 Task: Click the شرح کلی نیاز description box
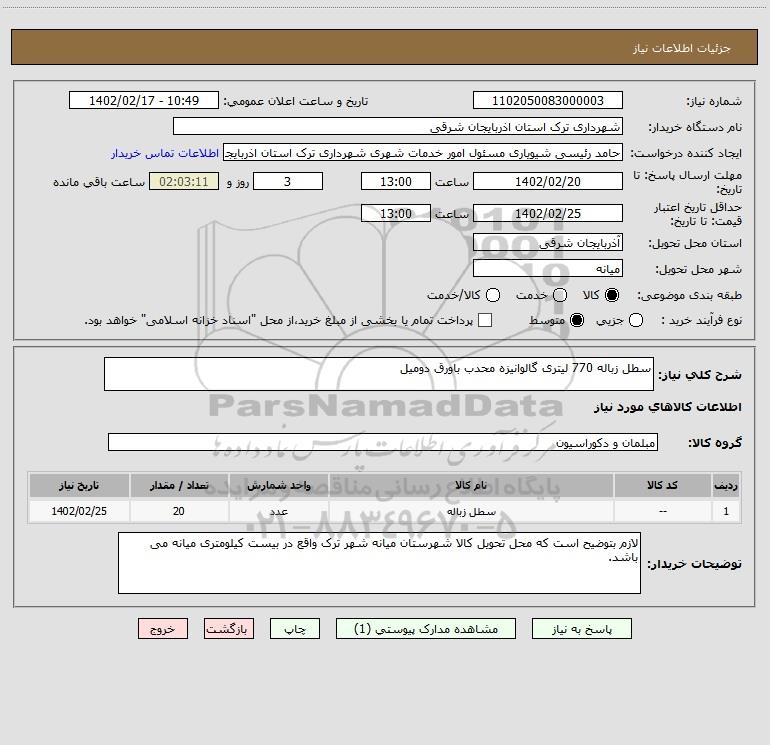click(379, 374)
